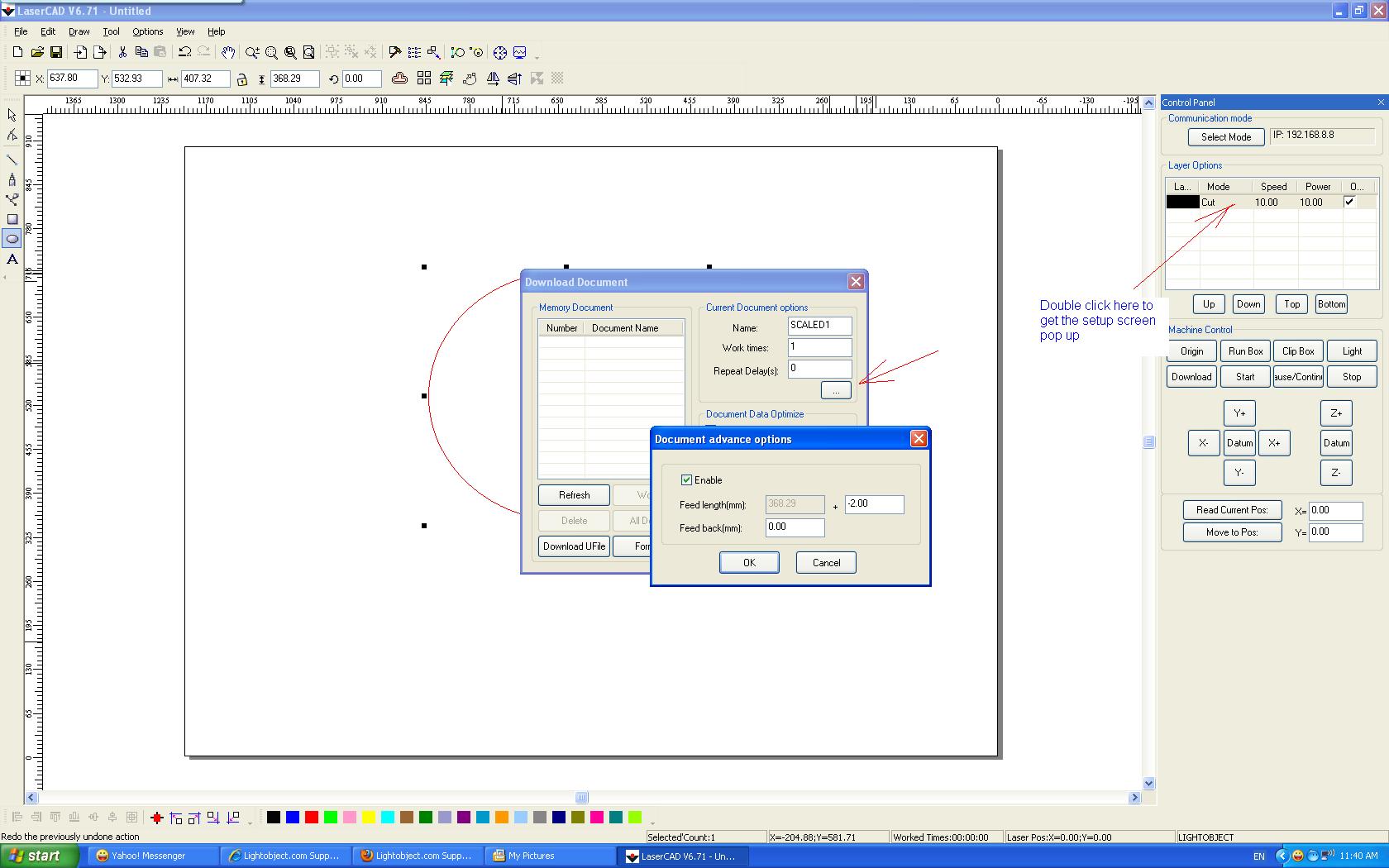Viewport: 1389px width, 868px height.
Task: Expand the color palette overflow arrow
Action: [652, 822]
